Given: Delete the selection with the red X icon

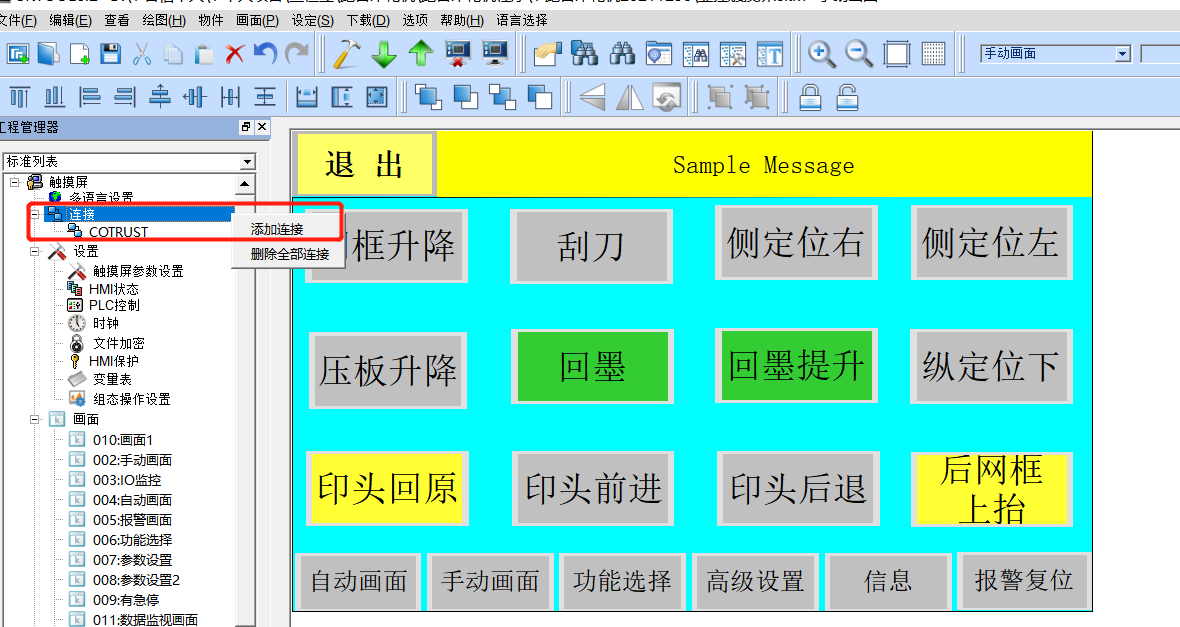Looking at the screenshot, I should pos(235,54).
